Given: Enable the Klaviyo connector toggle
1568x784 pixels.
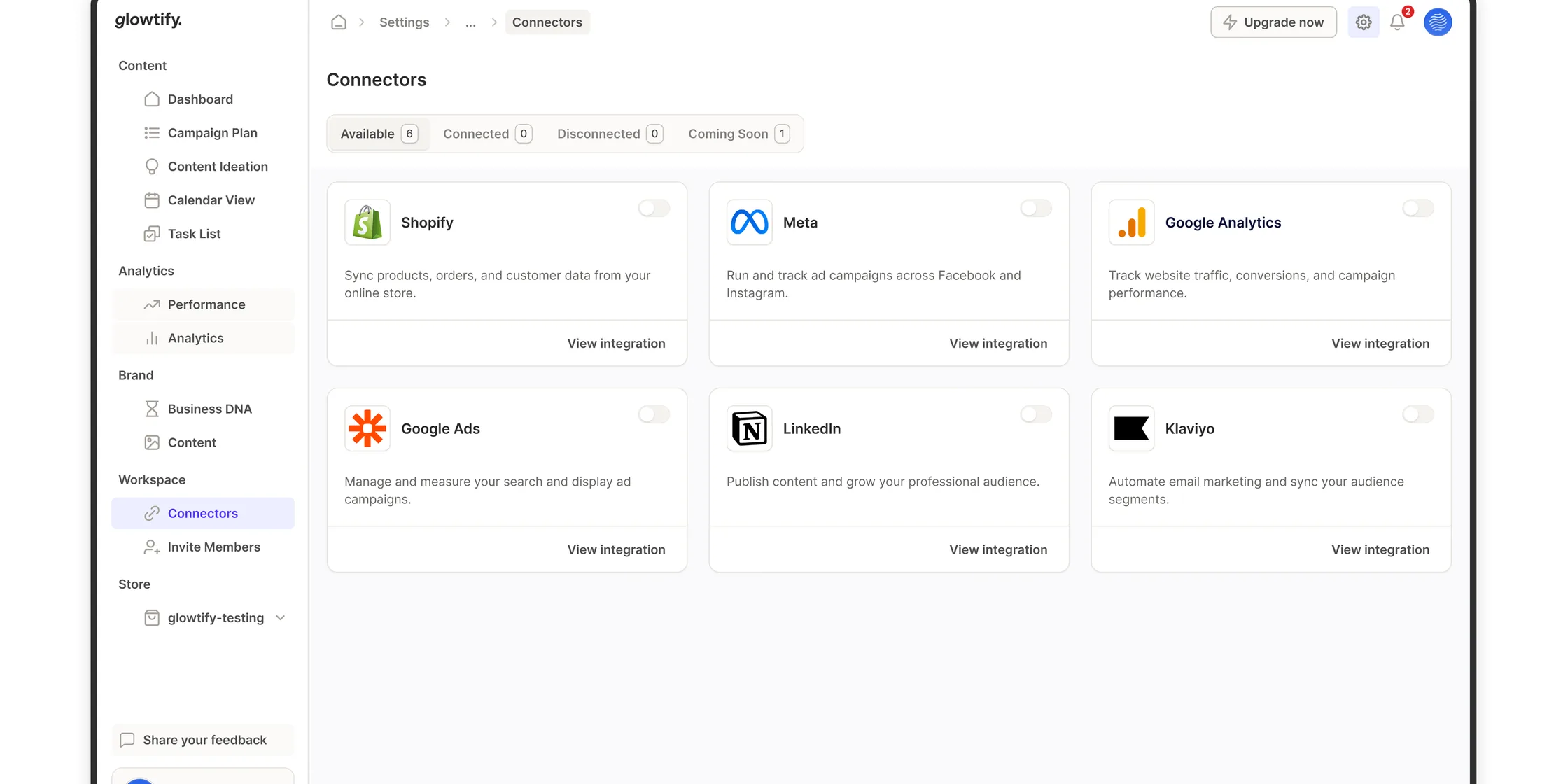Looking at the screenshot, I should [x=1418, y=414].
